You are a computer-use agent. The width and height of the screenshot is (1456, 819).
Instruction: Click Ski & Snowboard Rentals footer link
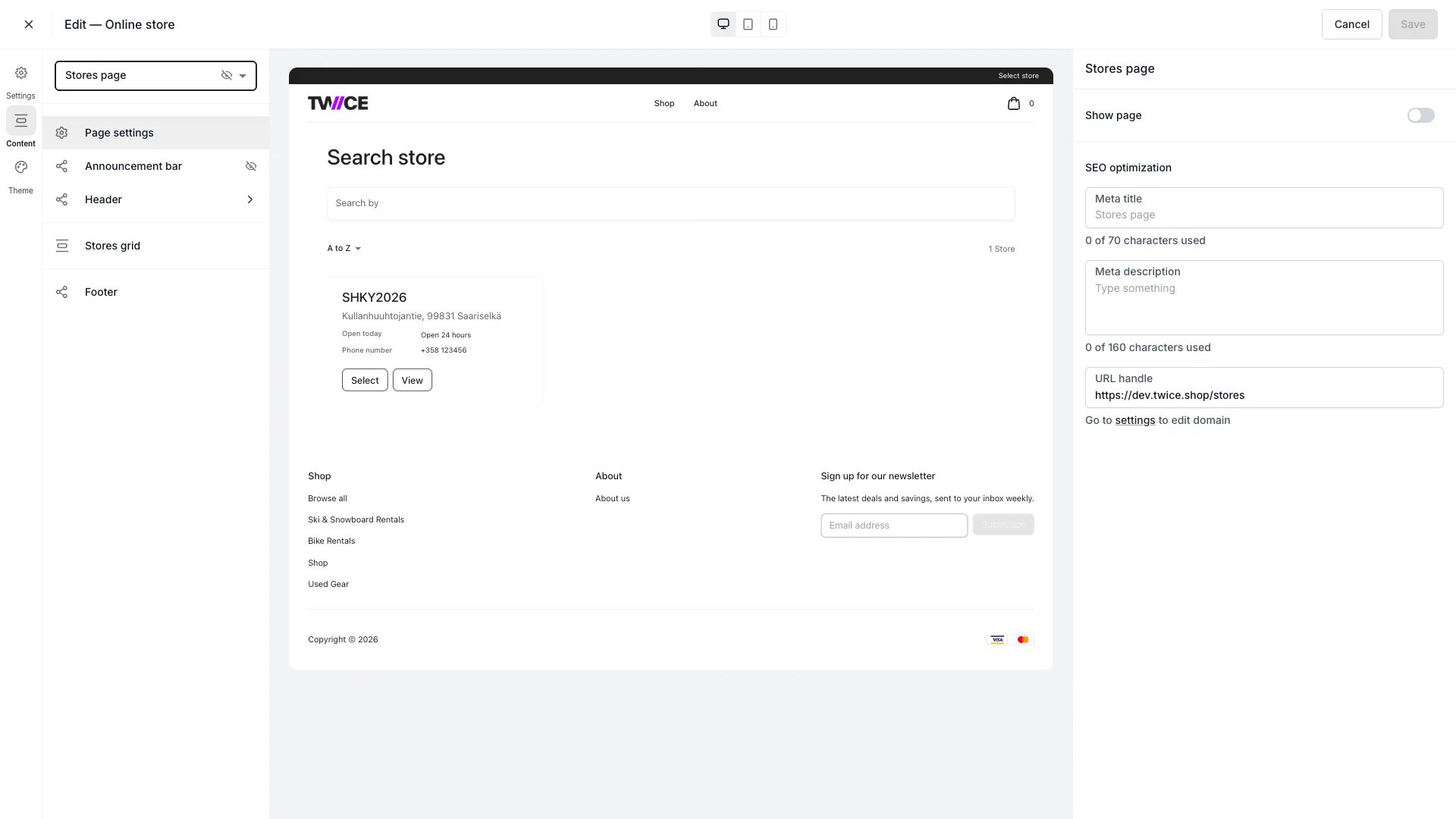[x=356, y=519]
